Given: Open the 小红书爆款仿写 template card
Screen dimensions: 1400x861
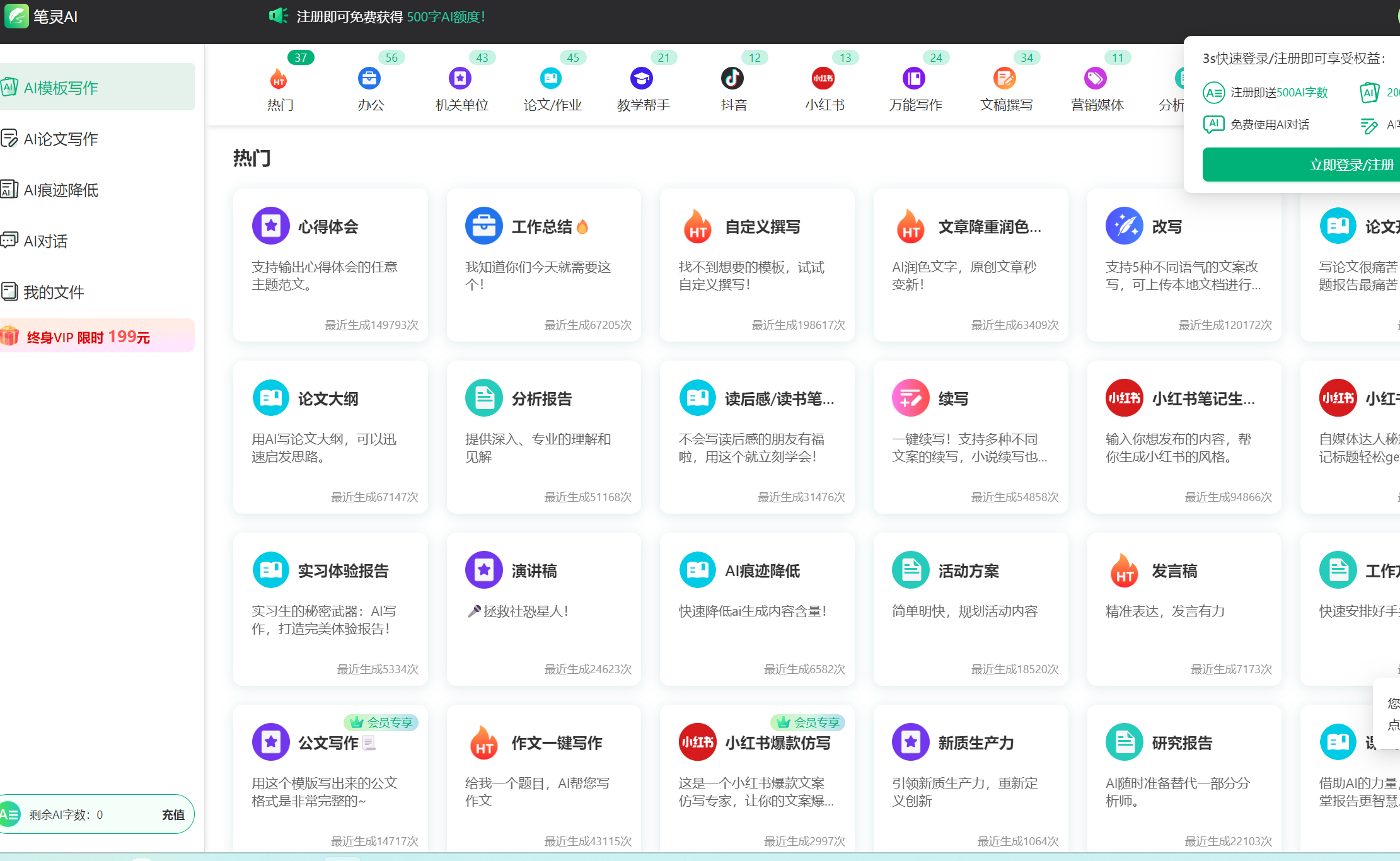Looking at the screenshot, I should [x=757, y=778].
